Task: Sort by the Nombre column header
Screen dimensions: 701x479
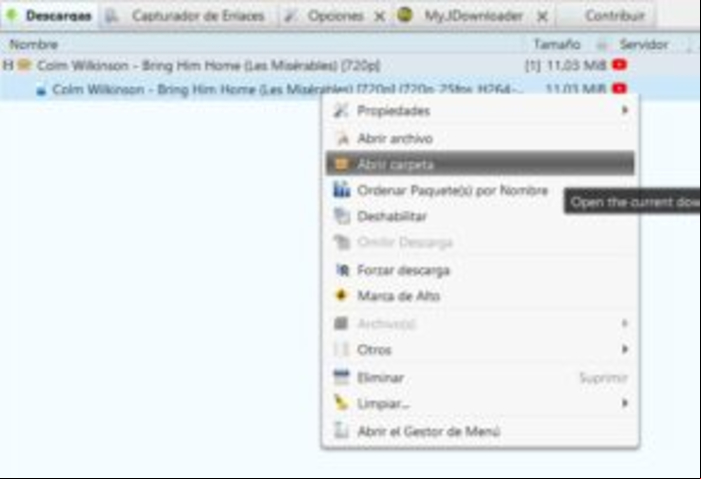Action: click(x=34, y=44)
